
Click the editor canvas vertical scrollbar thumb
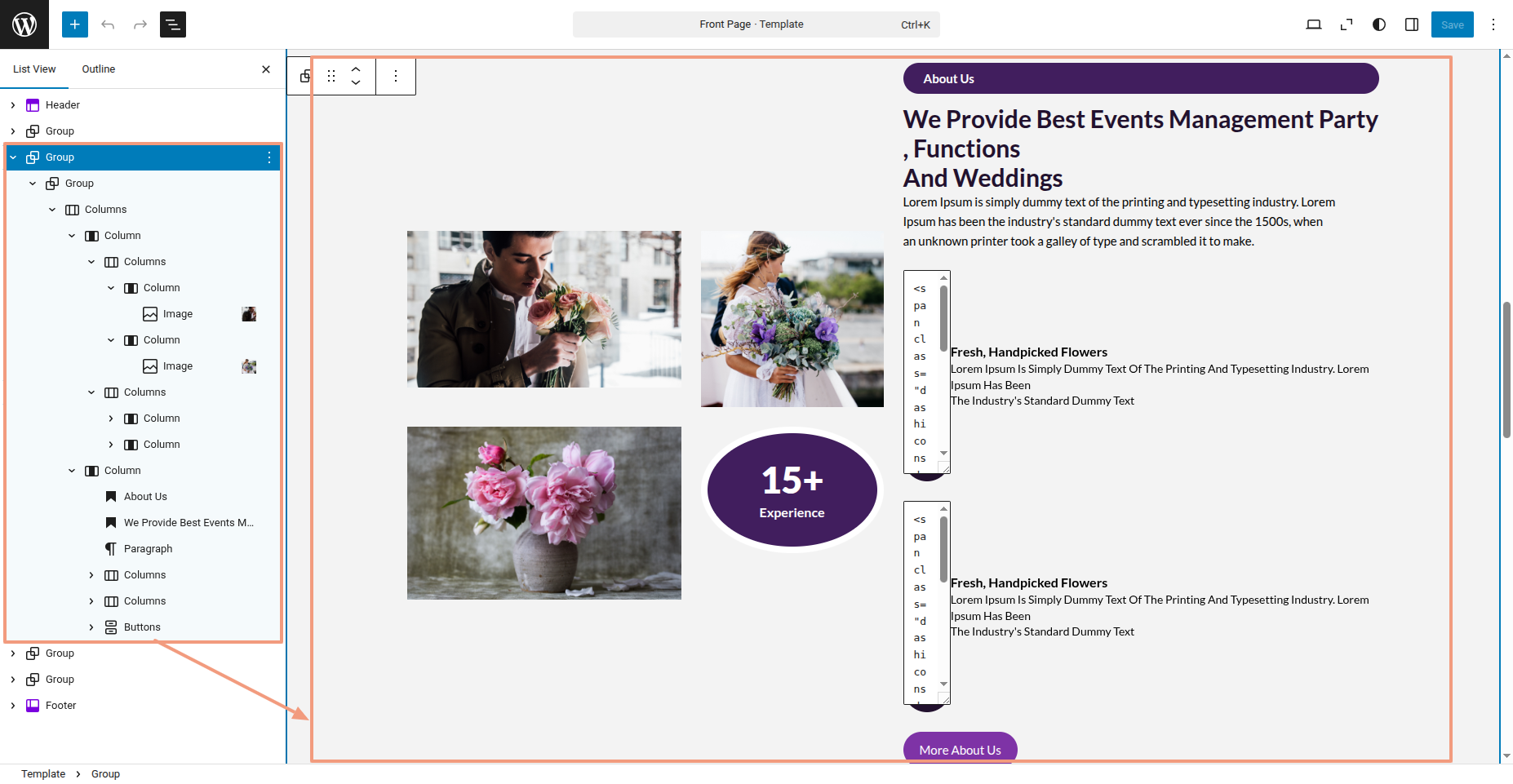tap(1506, 370)
